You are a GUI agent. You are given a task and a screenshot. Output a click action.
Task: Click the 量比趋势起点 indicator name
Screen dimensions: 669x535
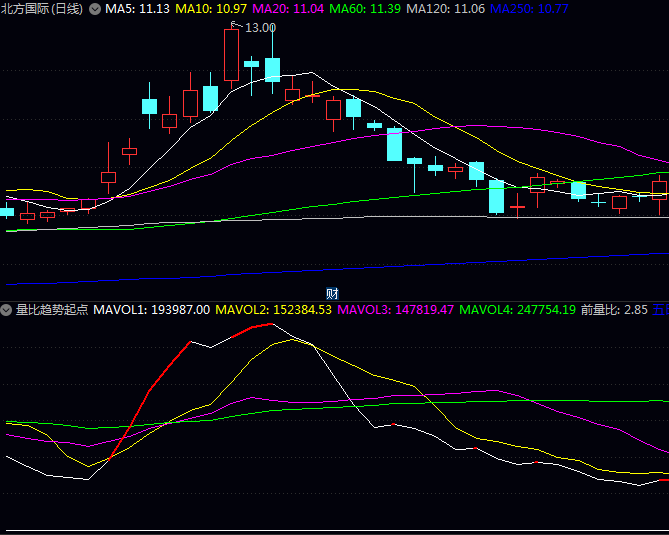51,310
